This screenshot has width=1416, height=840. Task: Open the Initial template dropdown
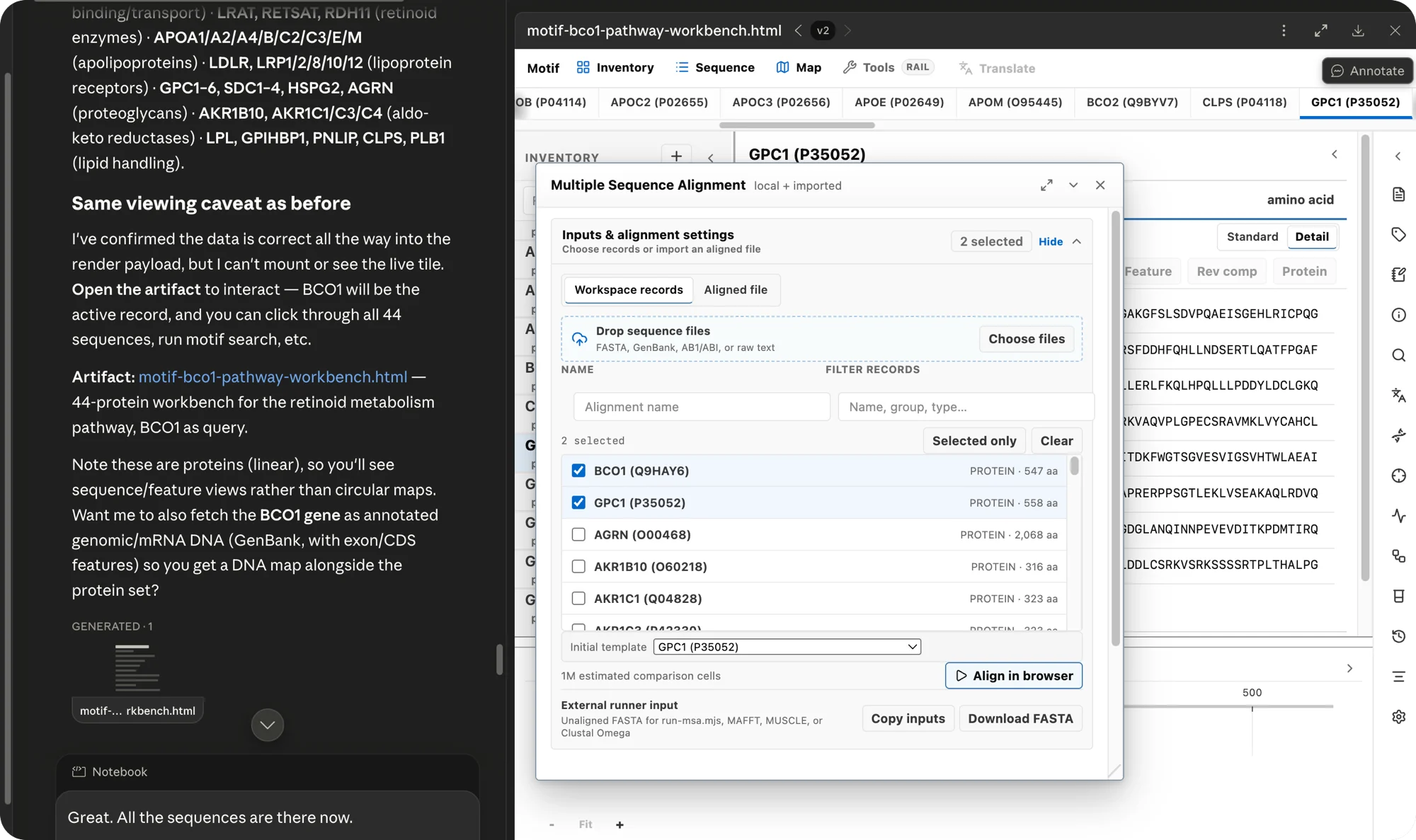pyautogui.click(x=787, y=647)
